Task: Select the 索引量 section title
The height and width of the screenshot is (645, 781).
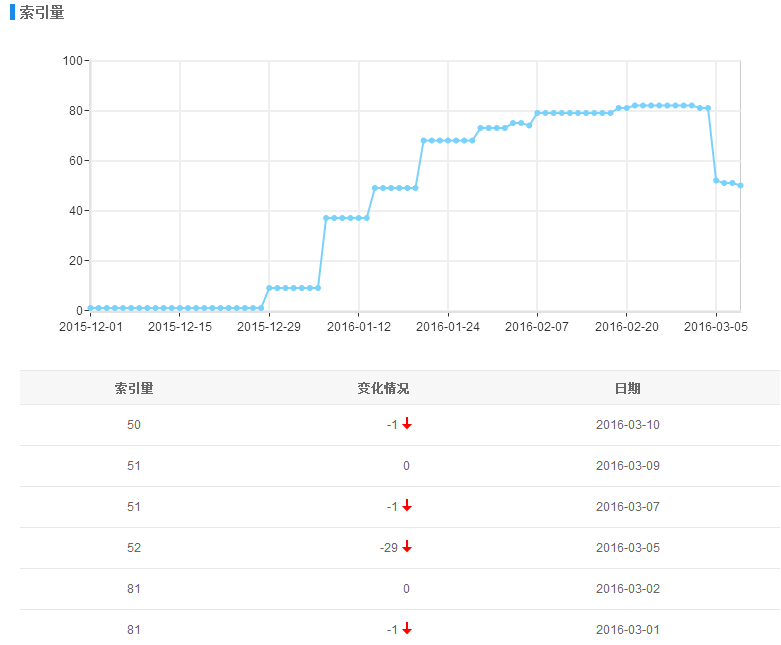Action: pos(42,12)
